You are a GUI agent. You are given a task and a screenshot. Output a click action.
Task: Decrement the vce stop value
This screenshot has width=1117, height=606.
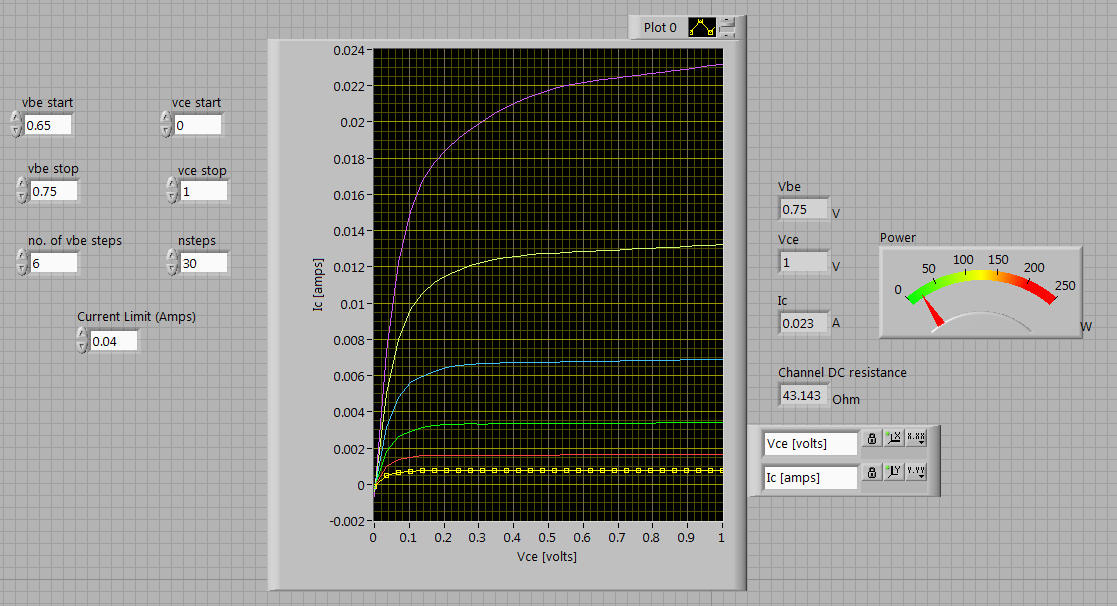(172, 197)
